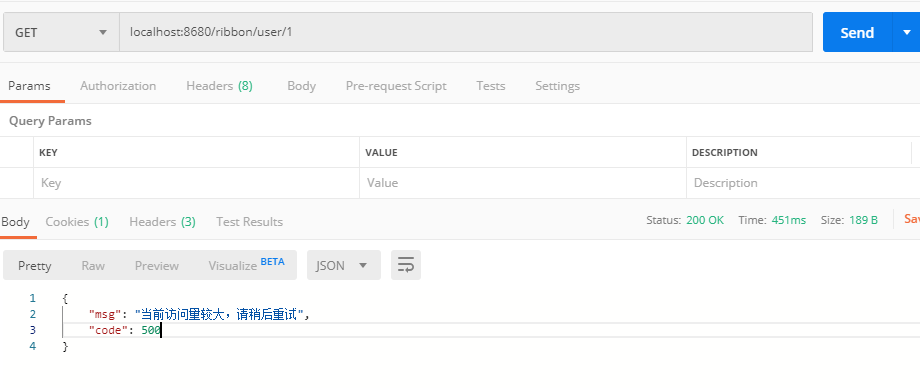Click the Query Params heading

click(x=50, y=121)
